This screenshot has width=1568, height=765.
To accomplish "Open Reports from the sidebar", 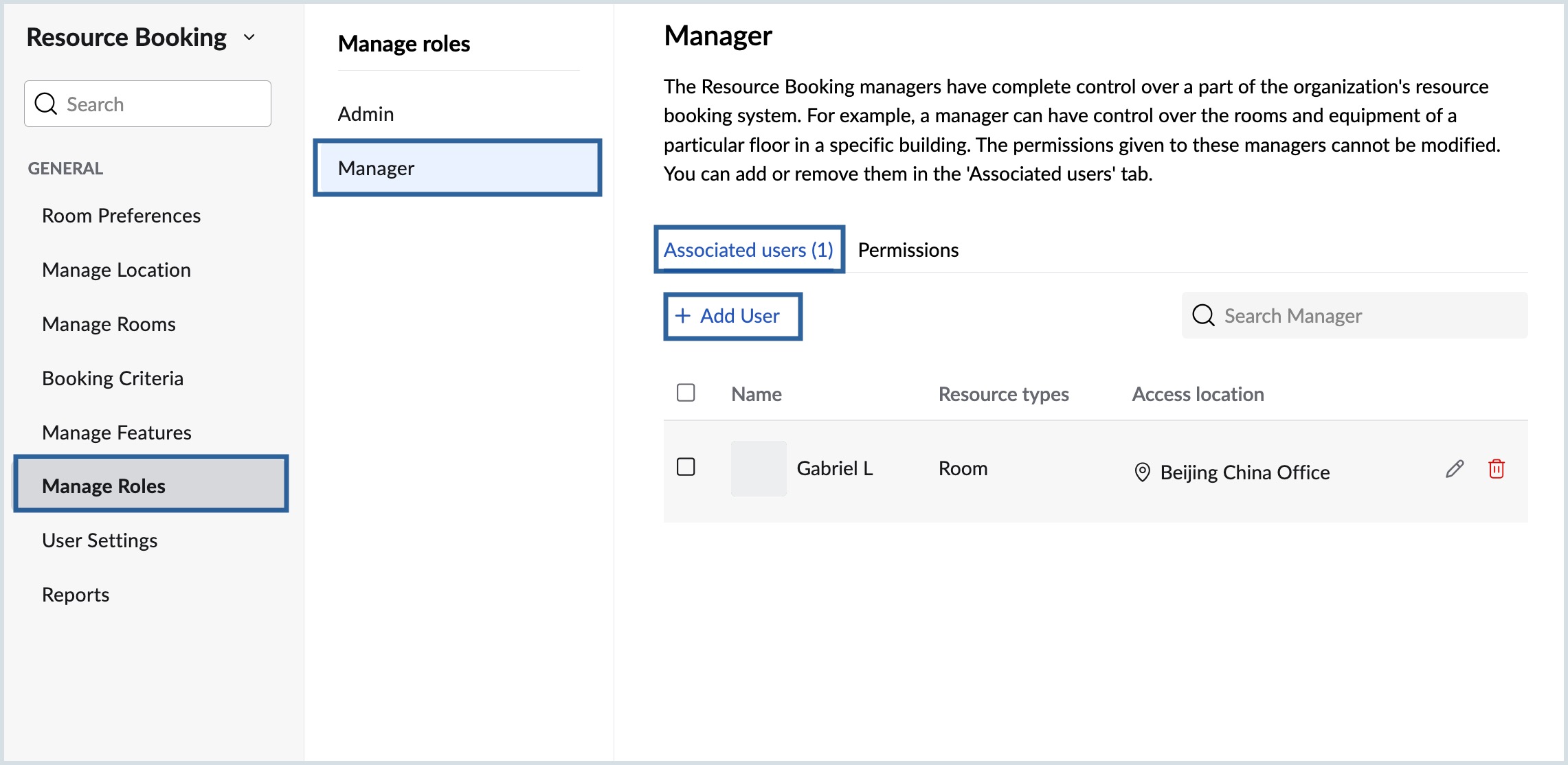I will point(76,595).
